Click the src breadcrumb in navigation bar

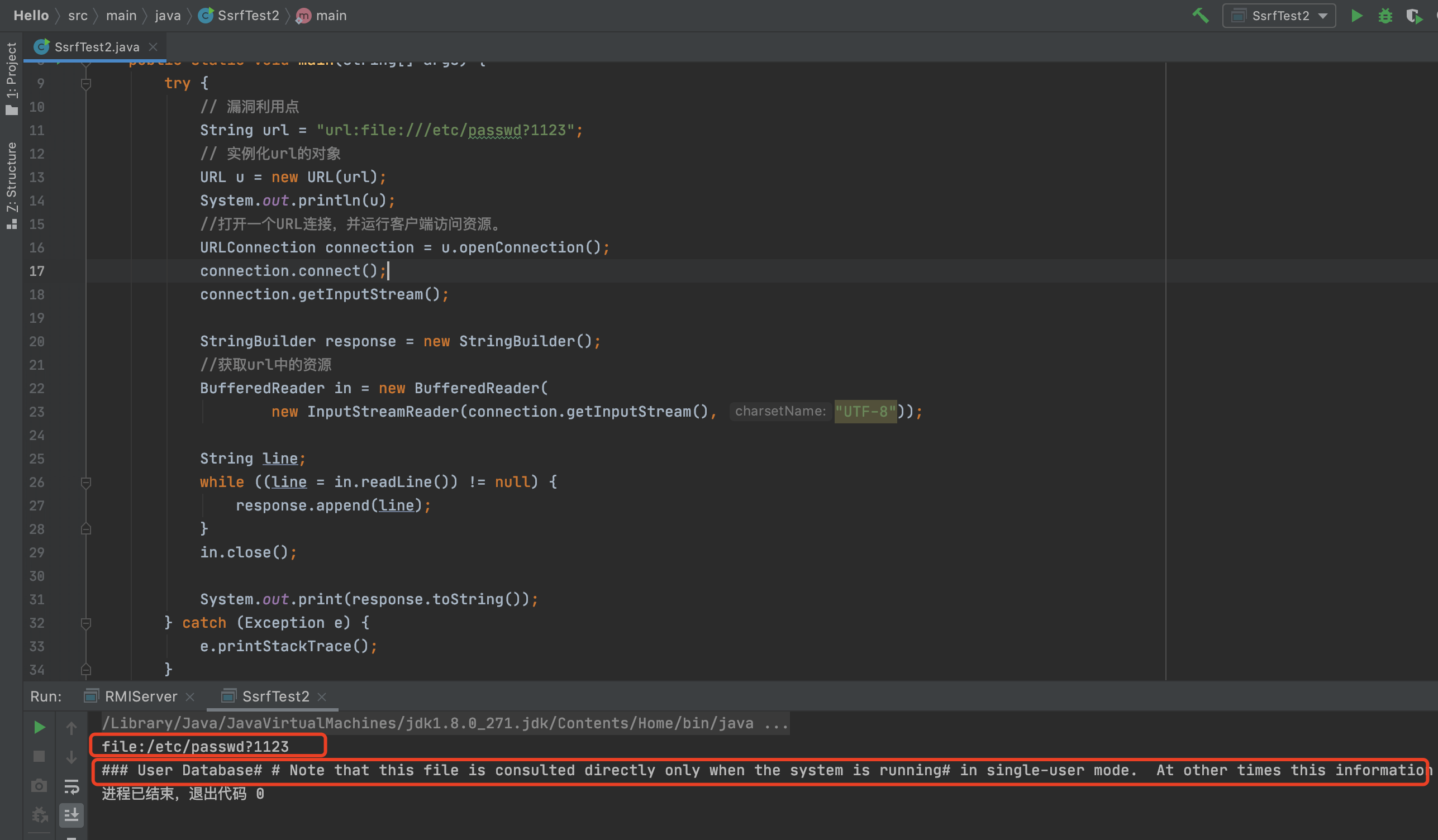point(78,16)
